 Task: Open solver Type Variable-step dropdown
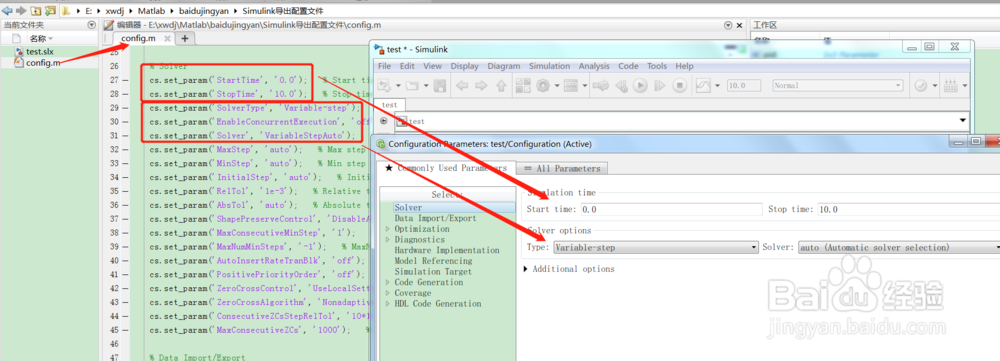(656, 247)
